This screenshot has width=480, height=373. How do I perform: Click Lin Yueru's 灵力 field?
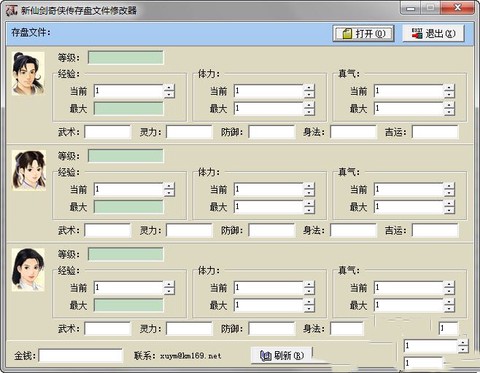tap(189, 329)
